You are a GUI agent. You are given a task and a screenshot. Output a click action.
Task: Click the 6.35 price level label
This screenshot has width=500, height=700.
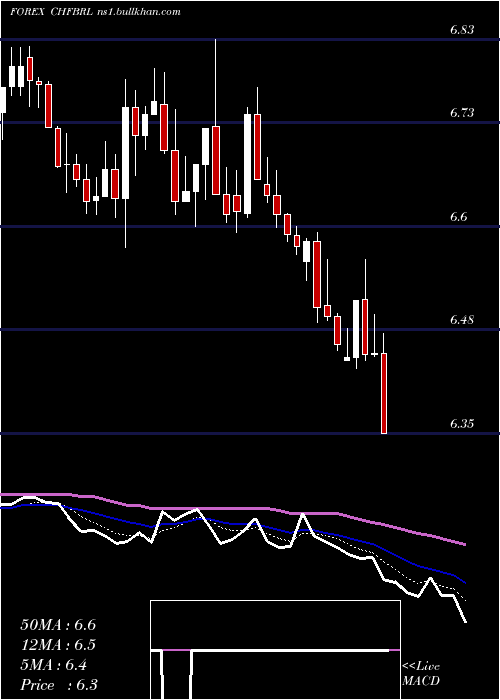tap(462, 424)
